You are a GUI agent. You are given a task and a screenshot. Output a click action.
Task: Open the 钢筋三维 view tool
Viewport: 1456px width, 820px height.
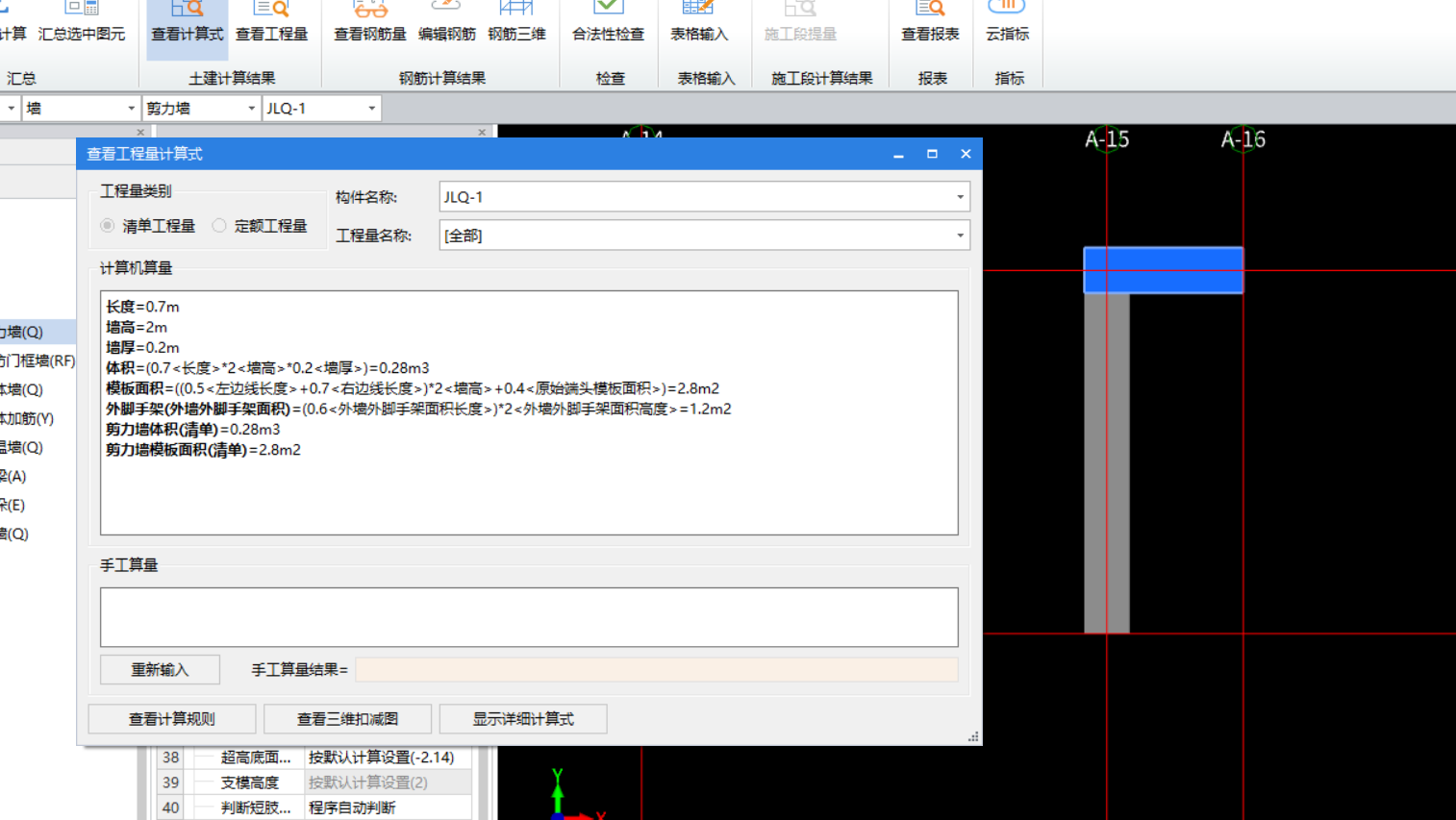pos(516,21)
